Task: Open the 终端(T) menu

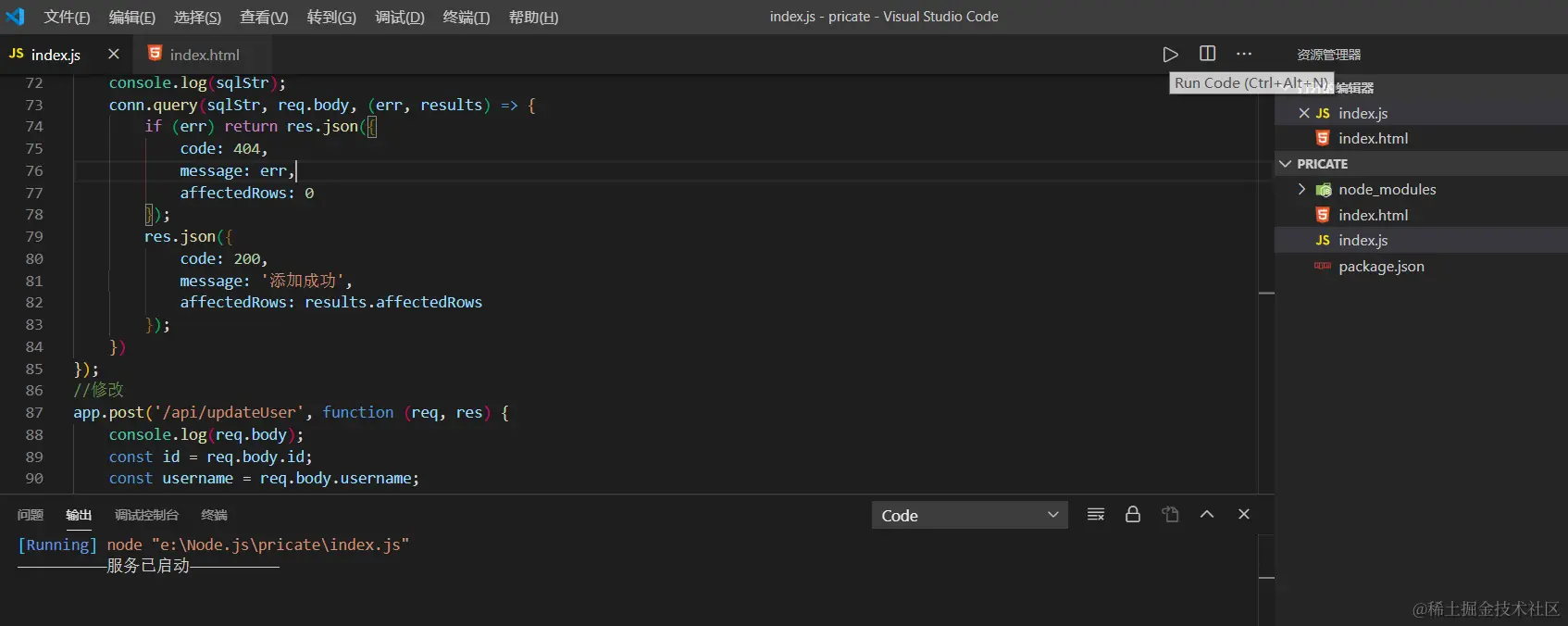Action: (x=467, y=17)
